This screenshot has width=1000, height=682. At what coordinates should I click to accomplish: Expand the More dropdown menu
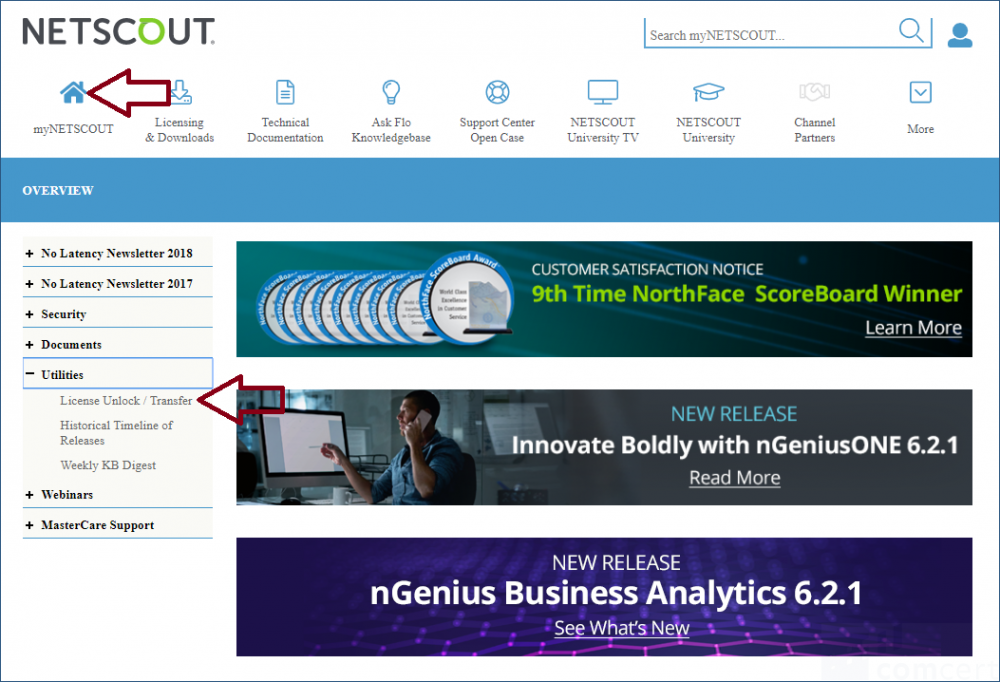click(920, 93)
